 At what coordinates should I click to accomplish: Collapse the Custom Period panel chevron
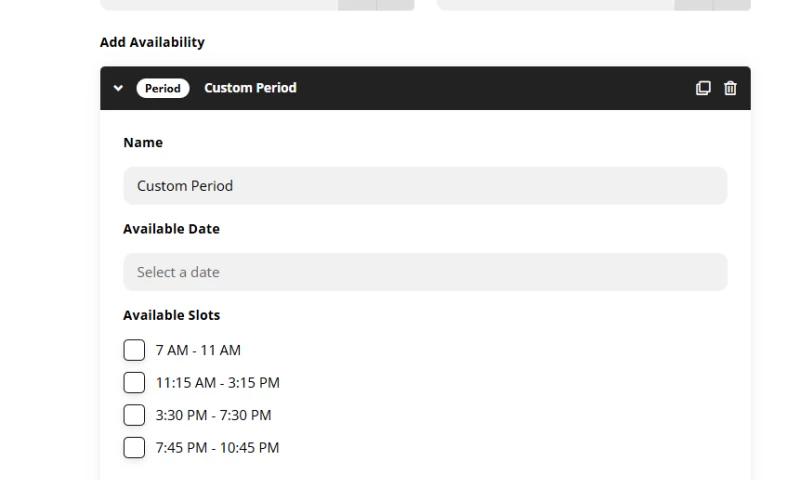pos(118,88)
